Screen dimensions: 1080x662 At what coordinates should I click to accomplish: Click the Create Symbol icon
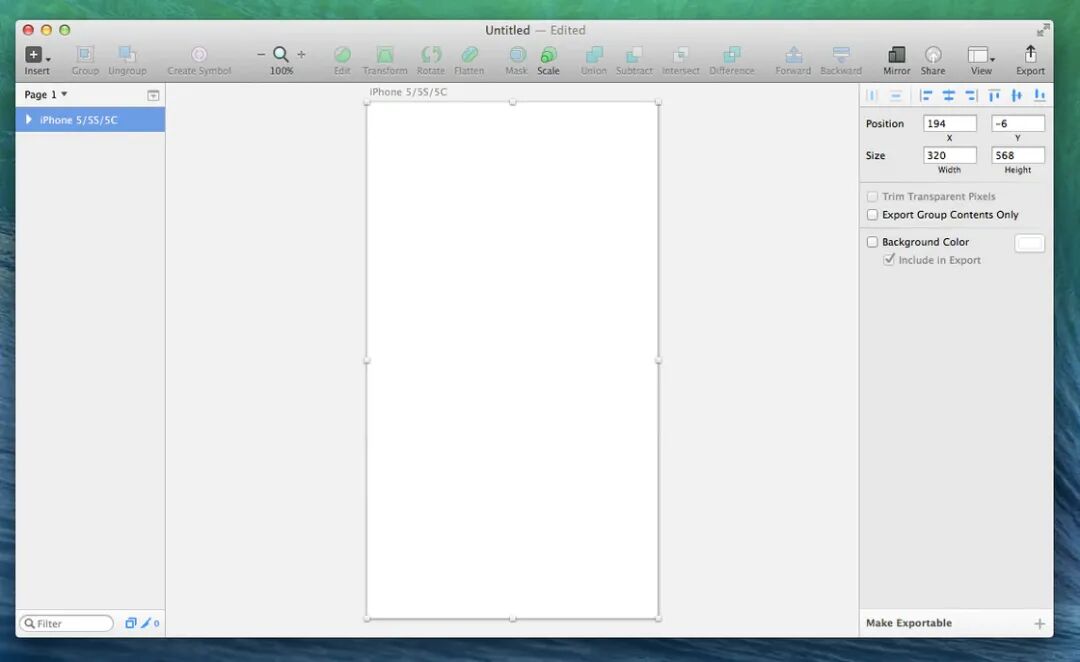point(199,54)
